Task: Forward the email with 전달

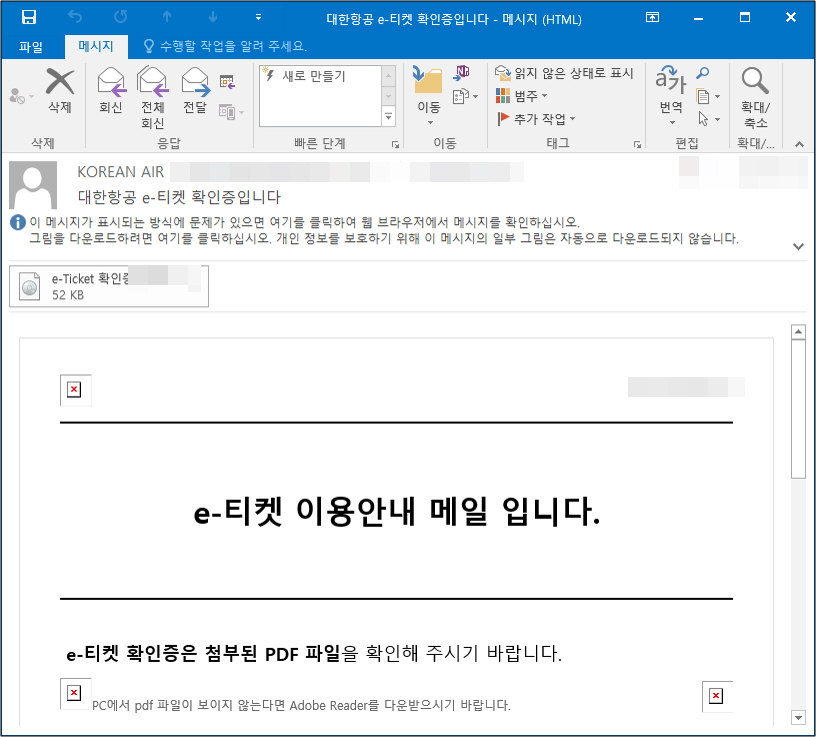Action: coord(195,91)
